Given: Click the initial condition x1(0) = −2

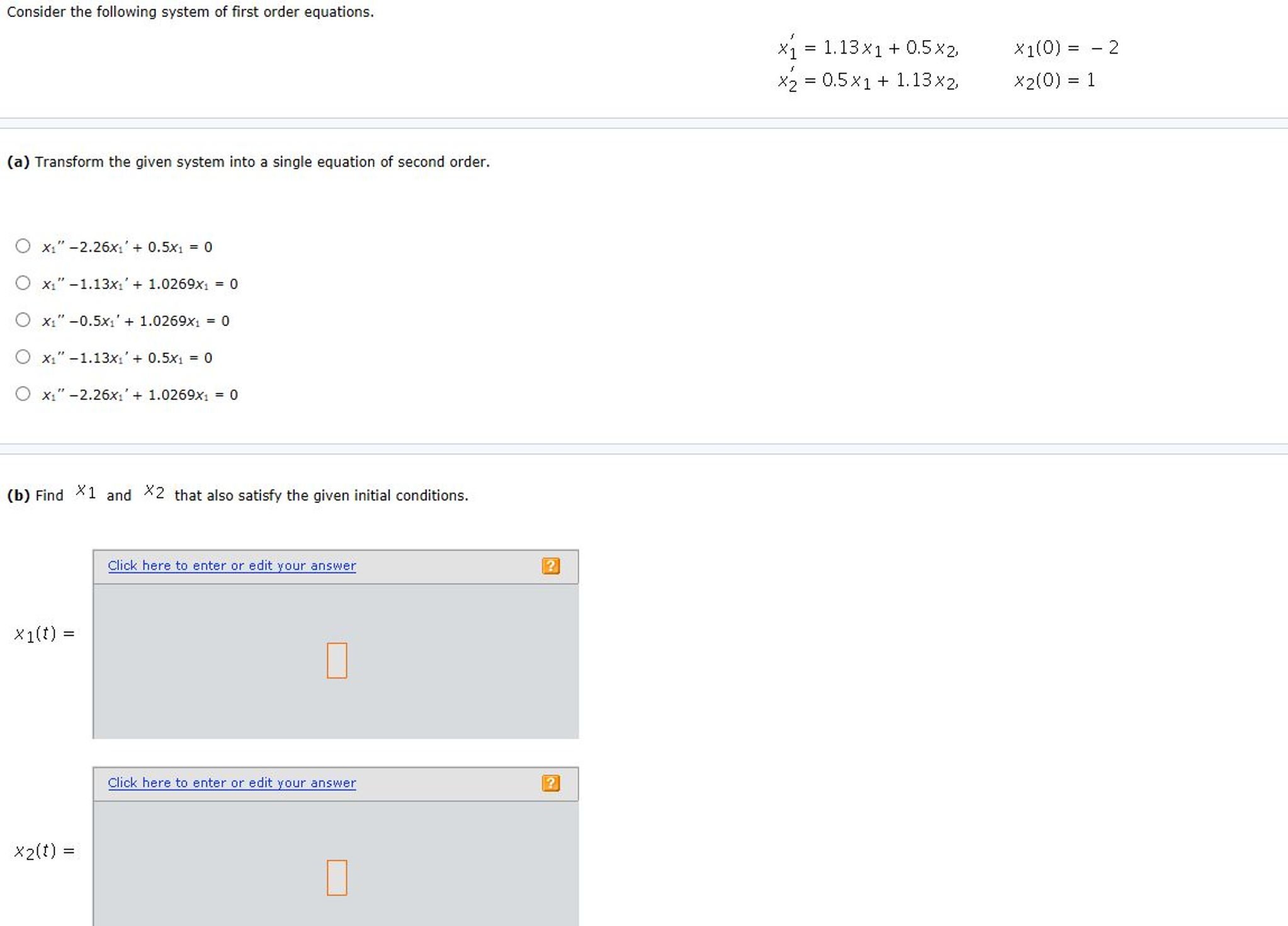Looking at the screenshot, I should coord(1066,48).
